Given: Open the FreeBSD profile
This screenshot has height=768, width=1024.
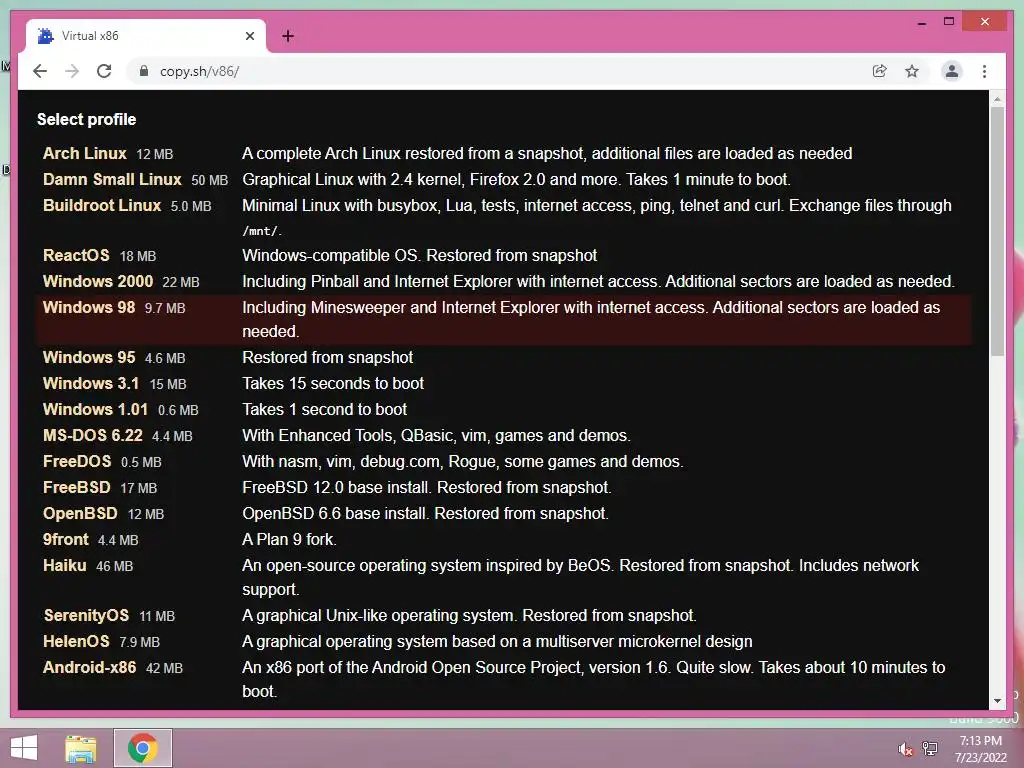Looking at the screenshot, I should coord(76,488).
